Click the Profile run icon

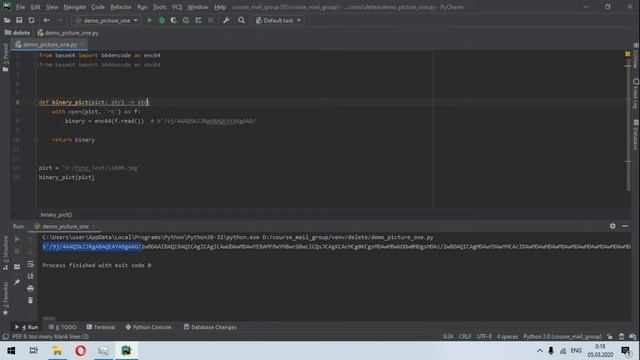[x=186, y=20]
